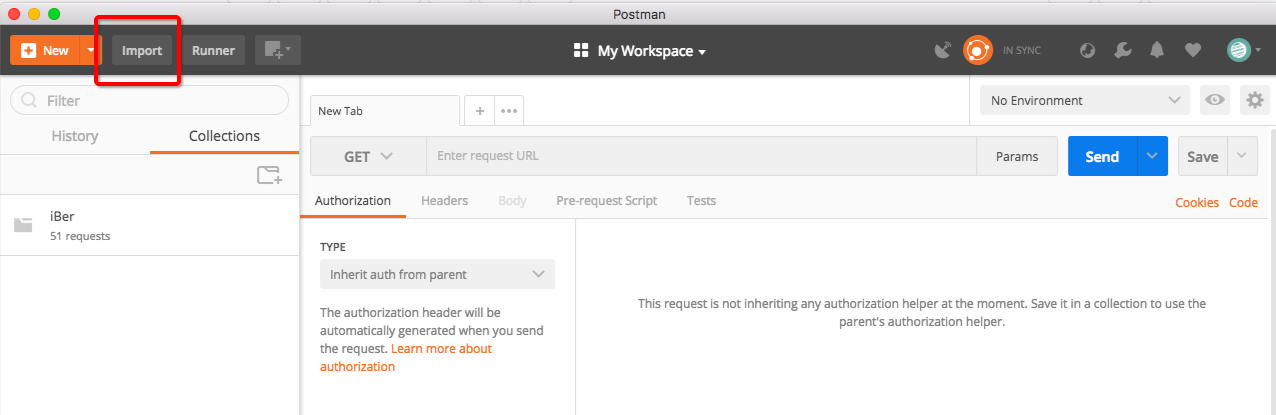This screenshot has width=1276, height=415.
Task: Open the manage environments gear icon
Action: pyautogui.click(x=1254, y=100)
